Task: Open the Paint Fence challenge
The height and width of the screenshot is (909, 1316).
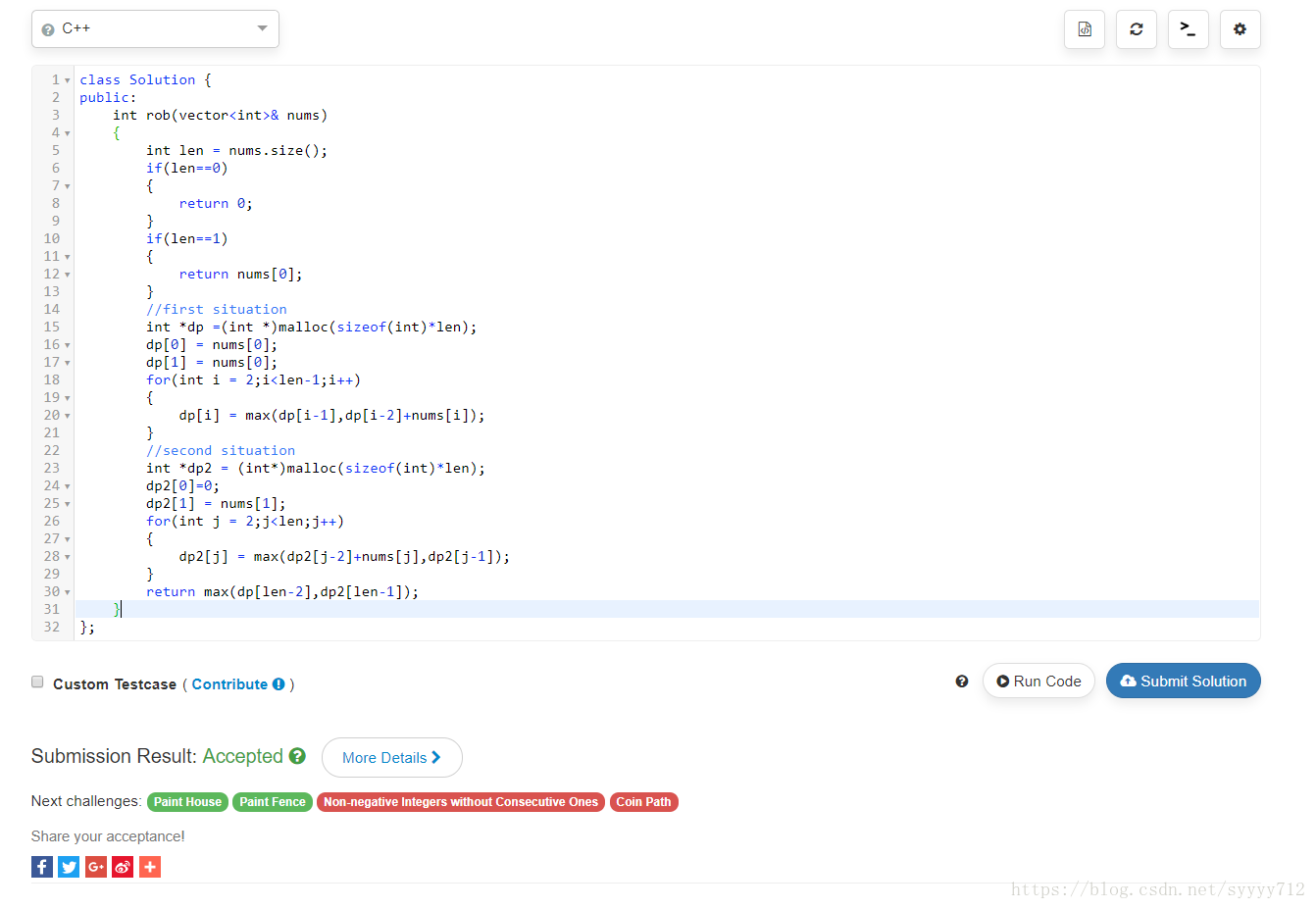Action: (x=273, y=802)
